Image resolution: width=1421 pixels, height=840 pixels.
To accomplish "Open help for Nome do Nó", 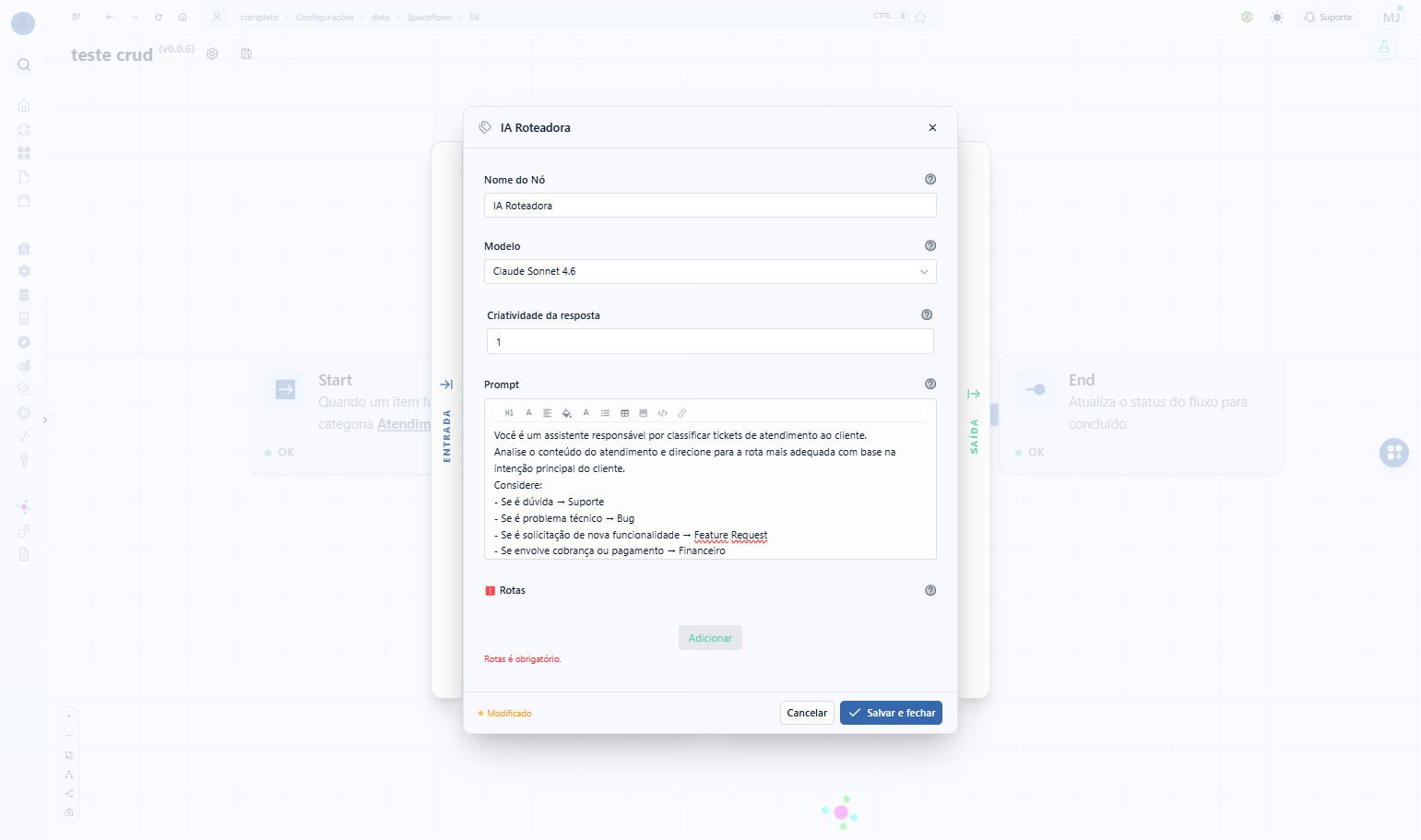I will [930, 180].
